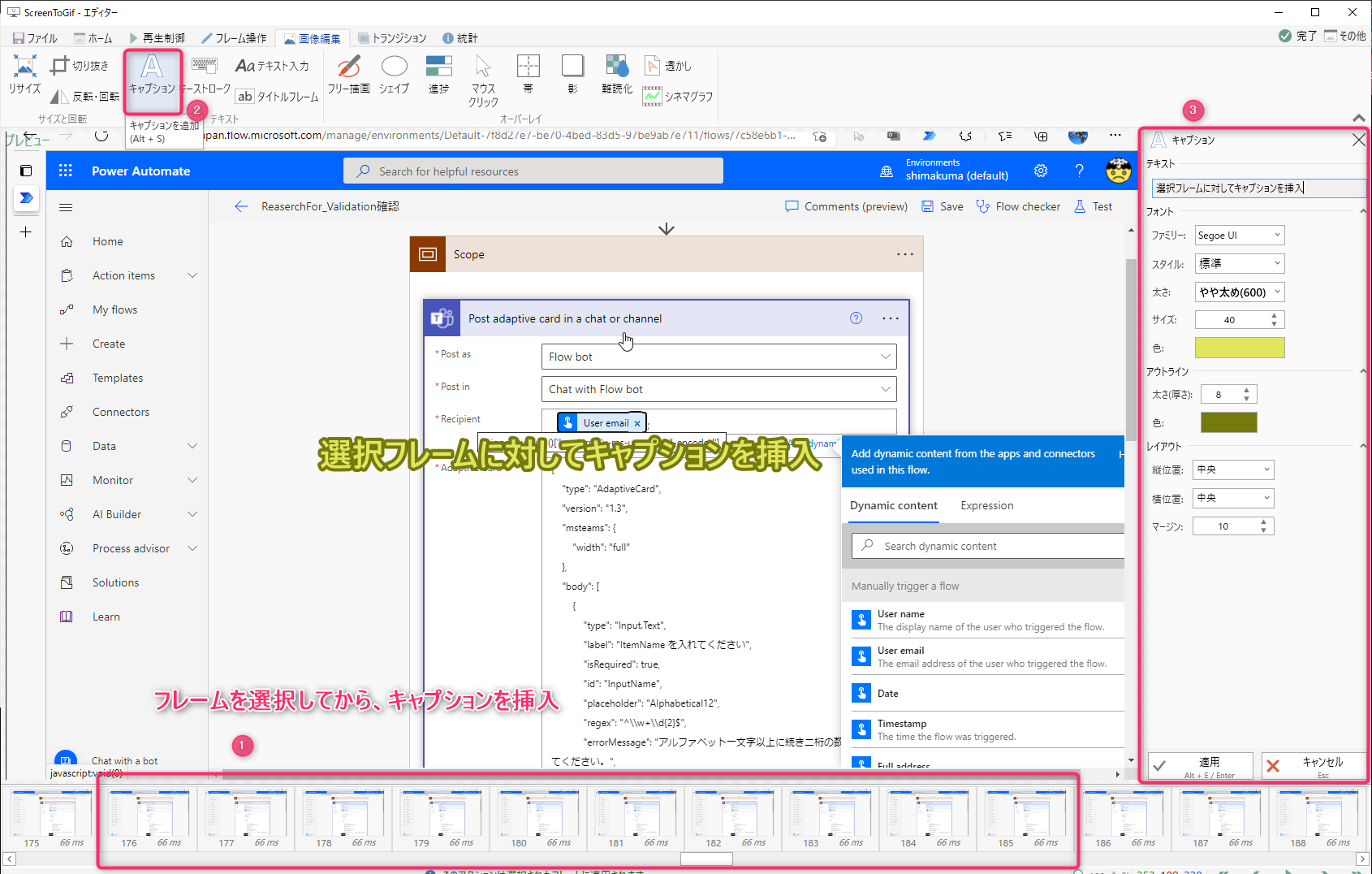Increase the font size stepper value
This screenshot has height=874, width=1372.
click(x=1274, y=315)
